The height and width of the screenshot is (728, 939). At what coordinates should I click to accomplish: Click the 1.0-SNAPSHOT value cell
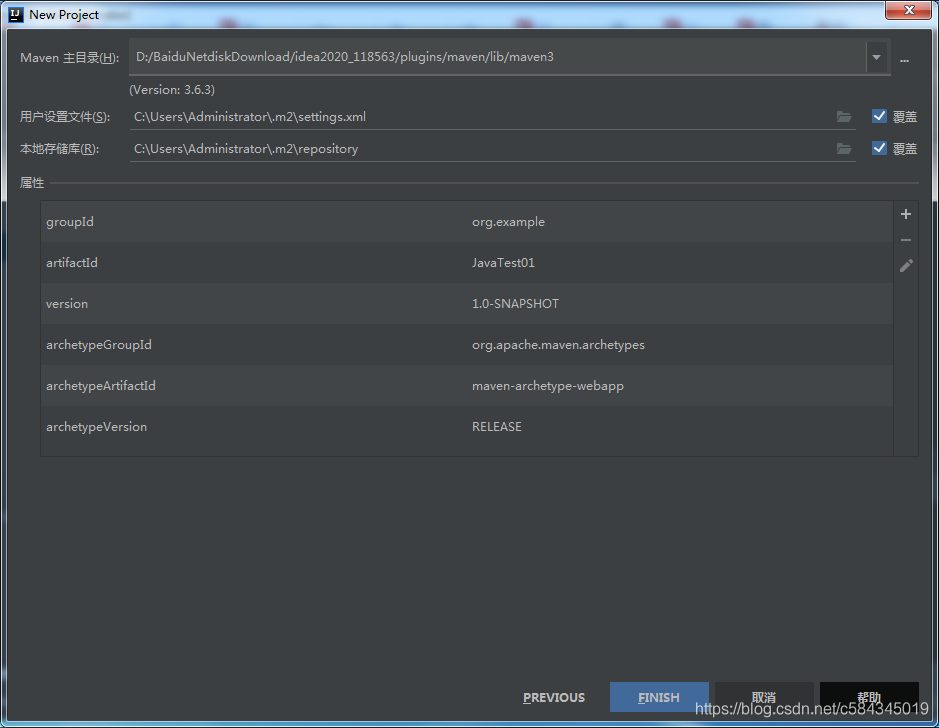click(680, 304)
